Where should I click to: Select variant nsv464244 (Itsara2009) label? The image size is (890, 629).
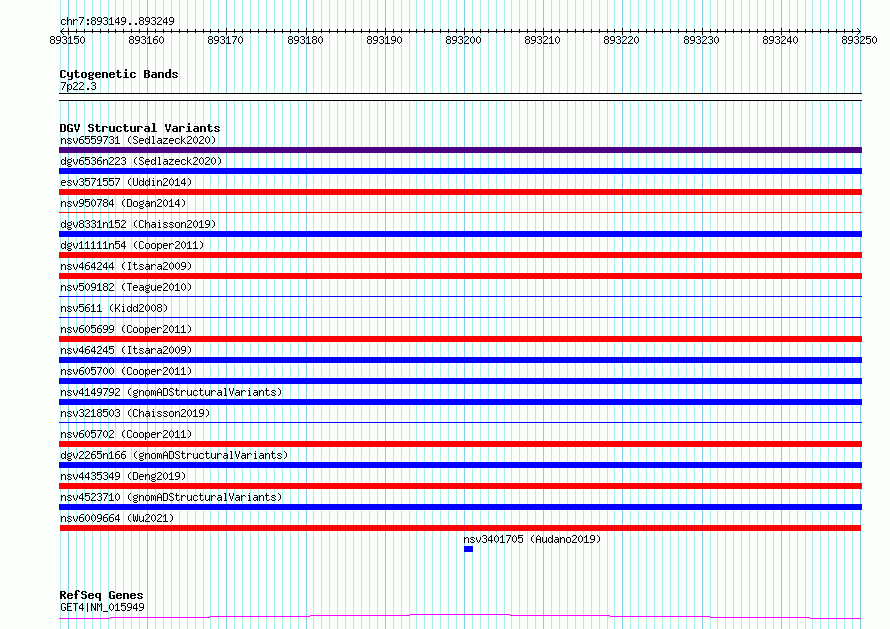[126, 266]
